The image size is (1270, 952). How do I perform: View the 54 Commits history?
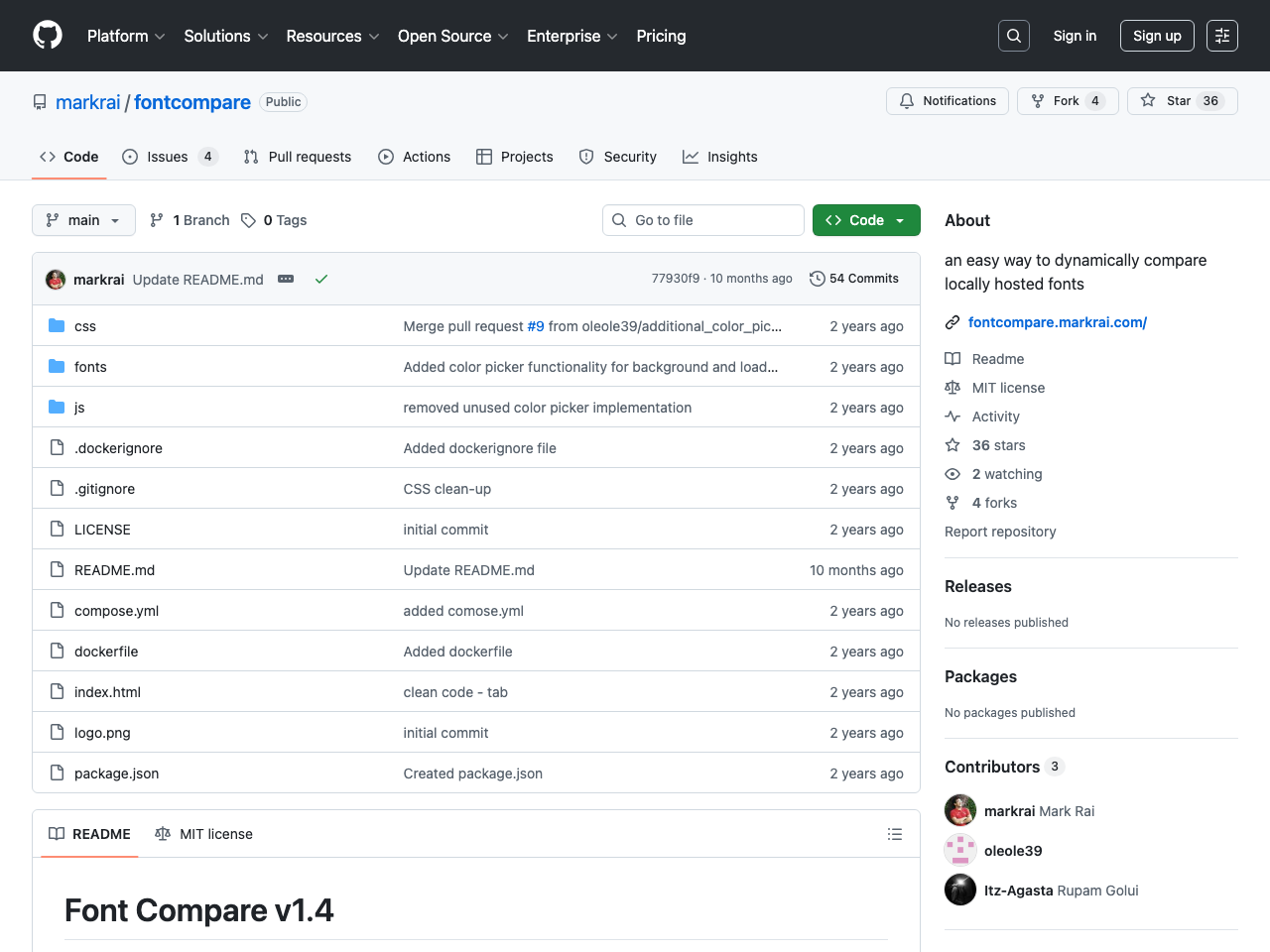(853, 279)
